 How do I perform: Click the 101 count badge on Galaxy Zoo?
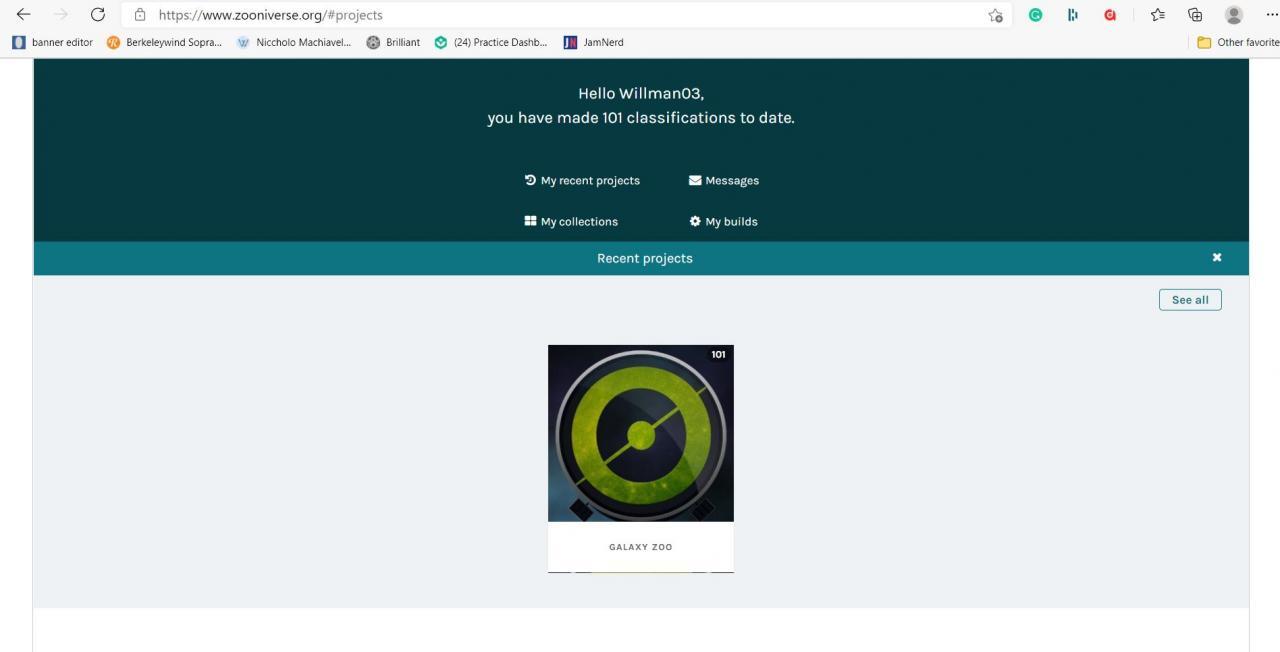point(718,355)
